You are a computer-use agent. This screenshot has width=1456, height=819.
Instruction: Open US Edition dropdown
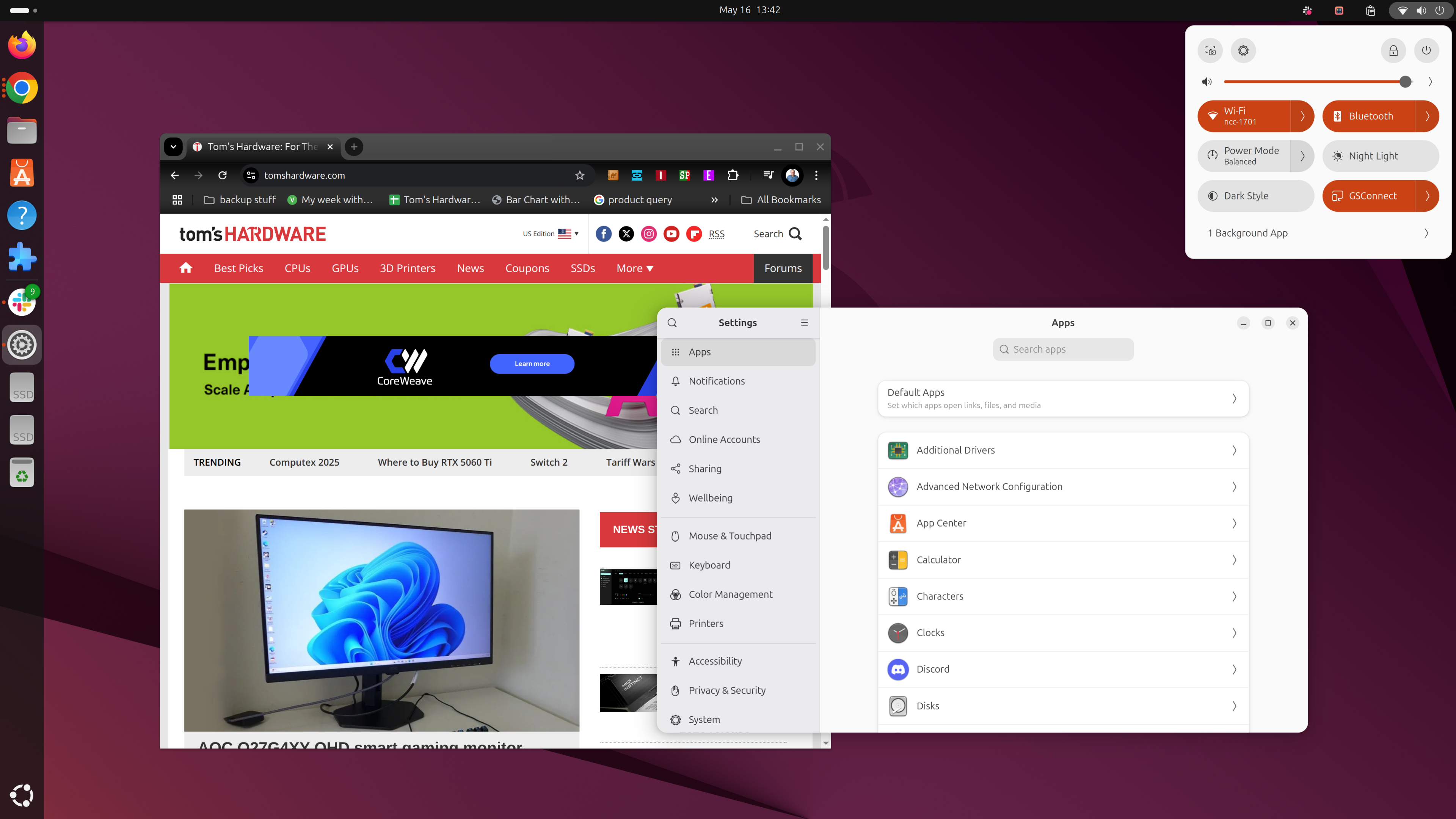click(551, 234)
